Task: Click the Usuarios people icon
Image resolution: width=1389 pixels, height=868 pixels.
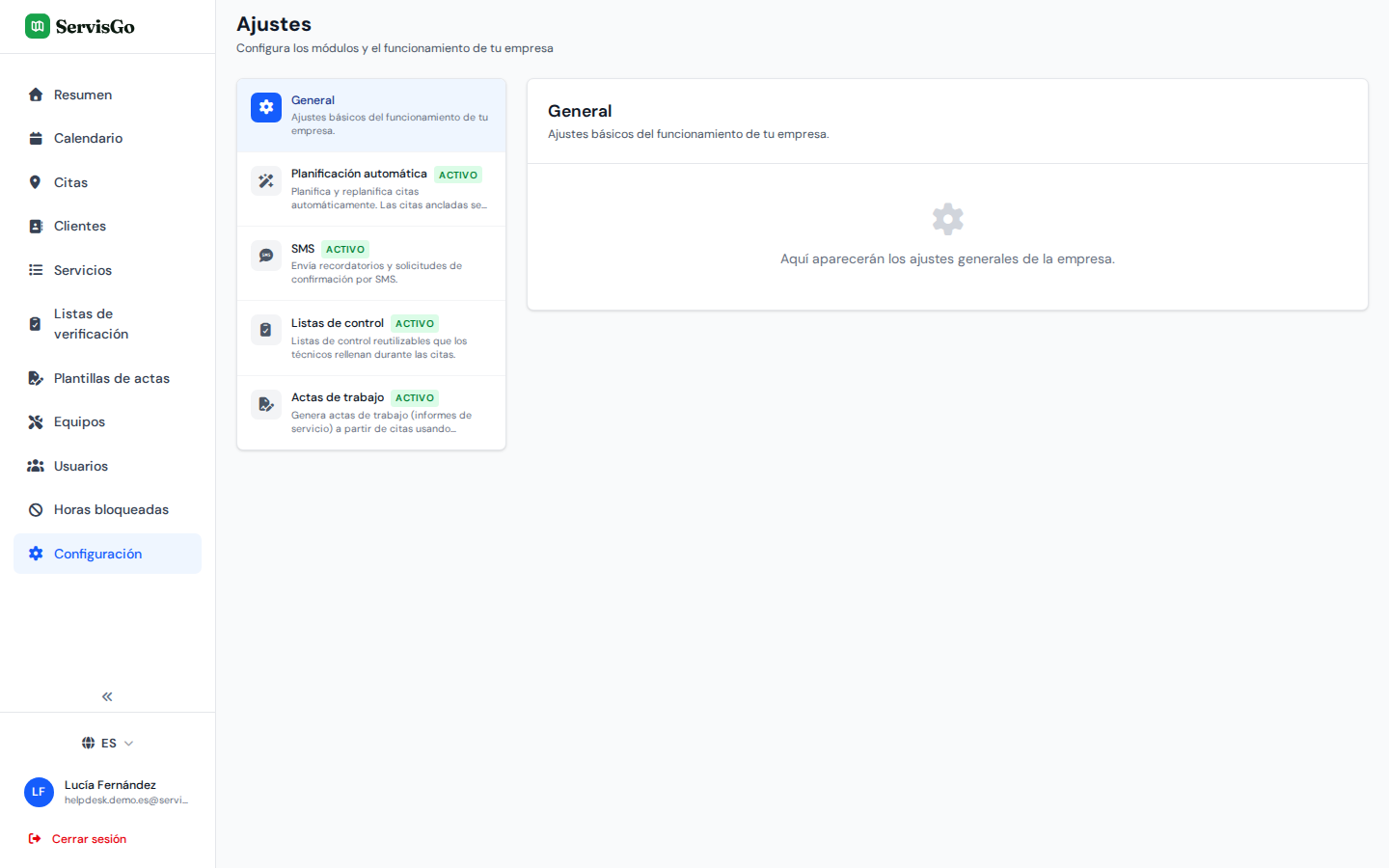Action: tap(36, 466)
